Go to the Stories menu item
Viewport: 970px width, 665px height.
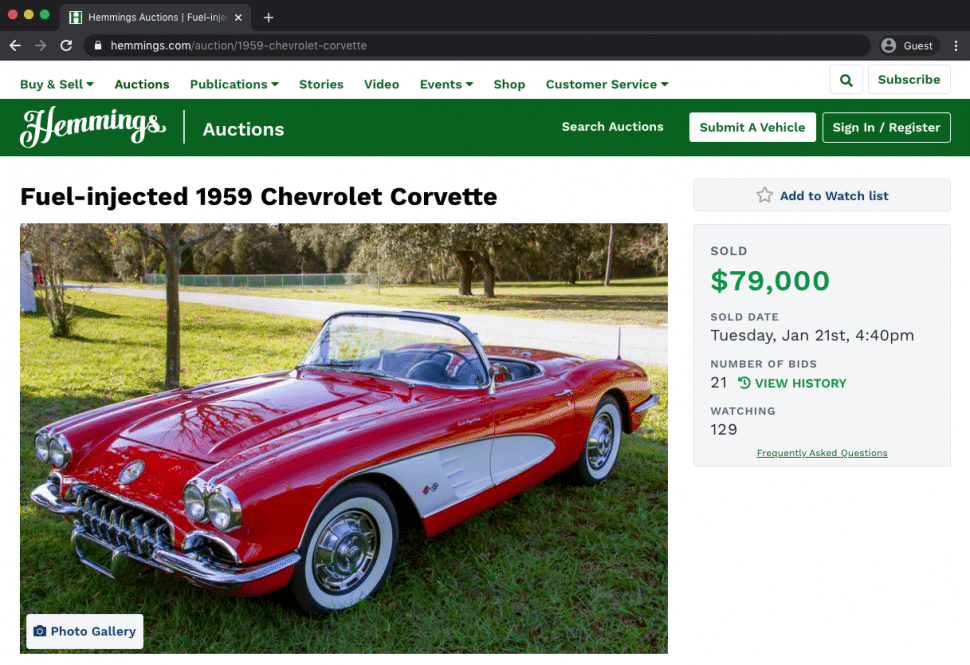click(321, 84)
